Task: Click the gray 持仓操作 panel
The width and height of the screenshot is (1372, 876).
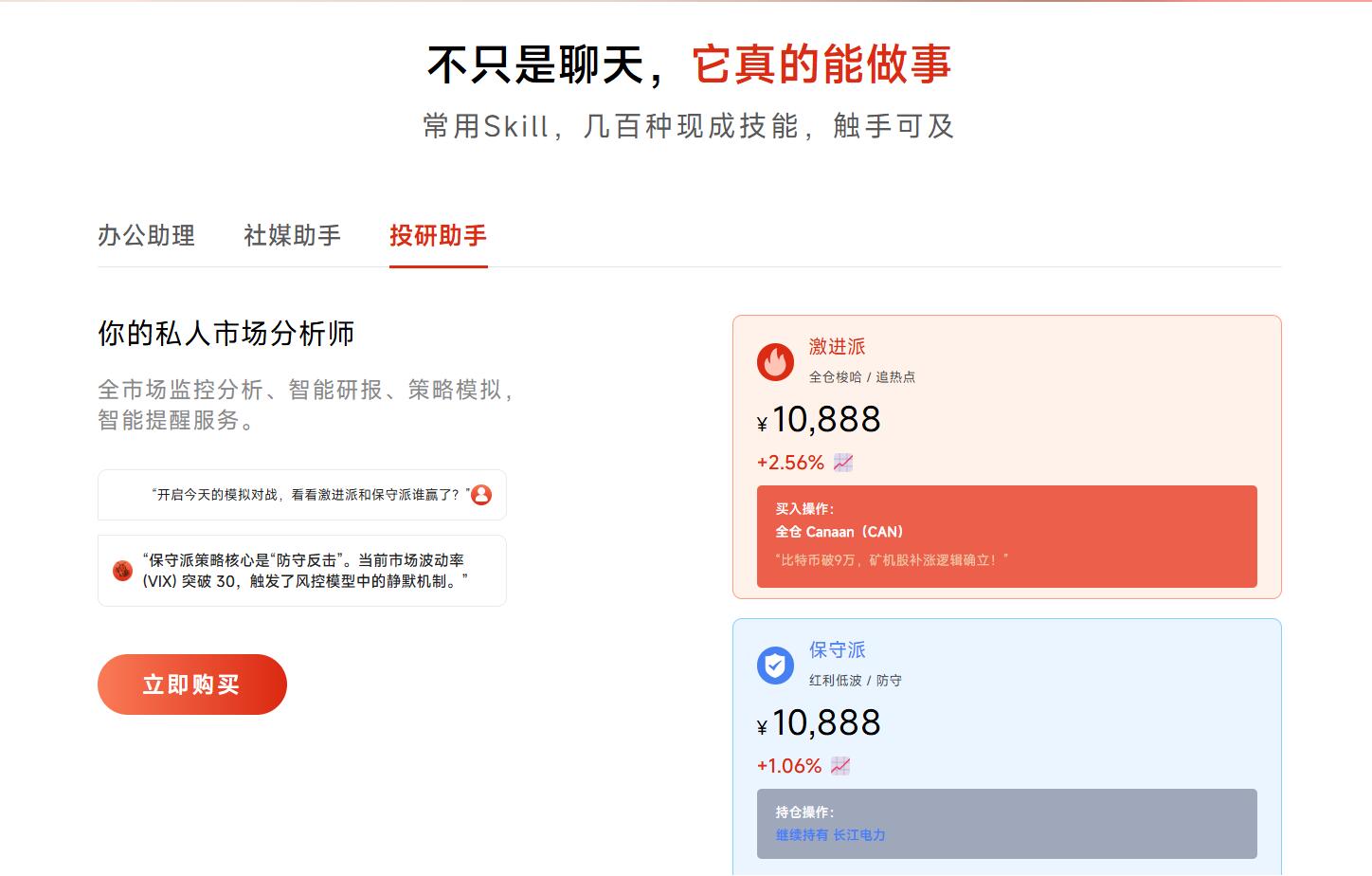Action: (x=1005, y=823)
